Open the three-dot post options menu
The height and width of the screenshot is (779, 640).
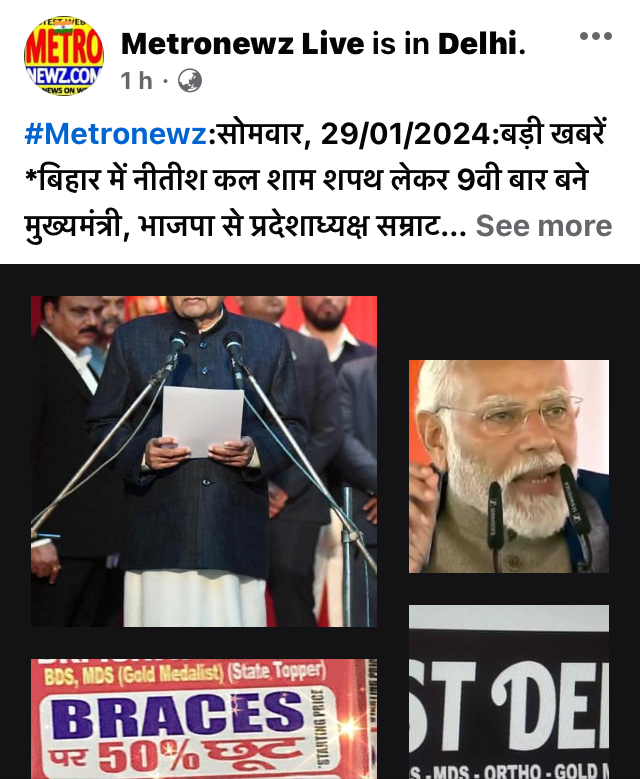click(x=595, y=36)
